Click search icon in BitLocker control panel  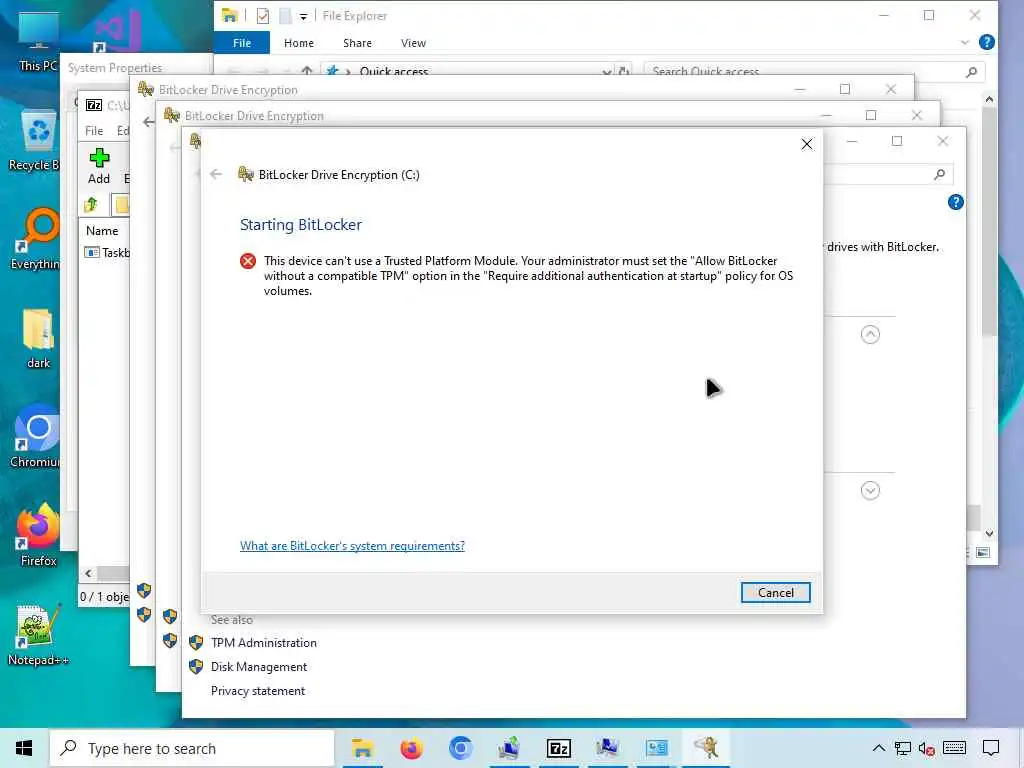click(x=940, y=174)
